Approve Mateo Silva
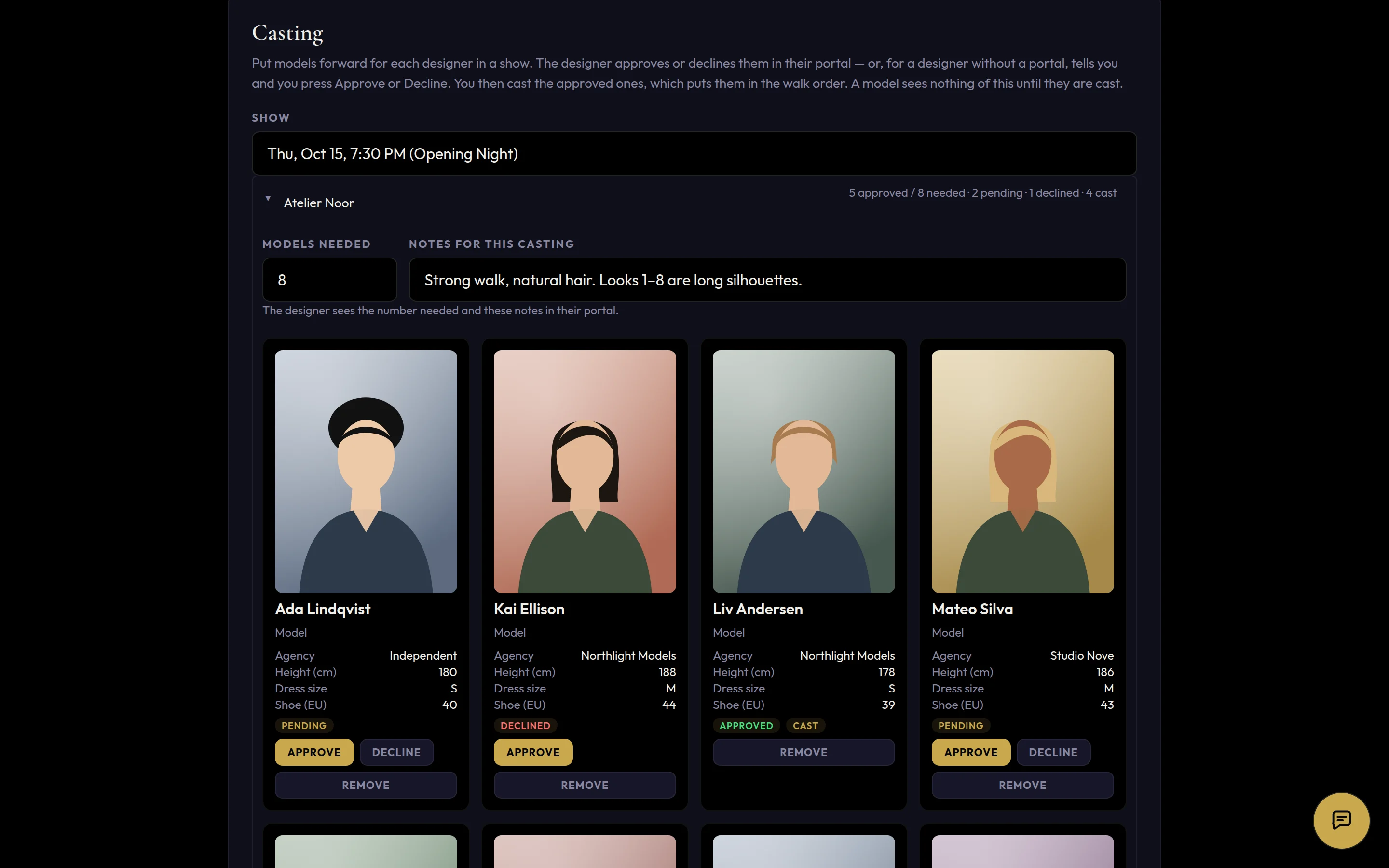Viewport: 1389px width, 868px height. [x=970, y=752]
